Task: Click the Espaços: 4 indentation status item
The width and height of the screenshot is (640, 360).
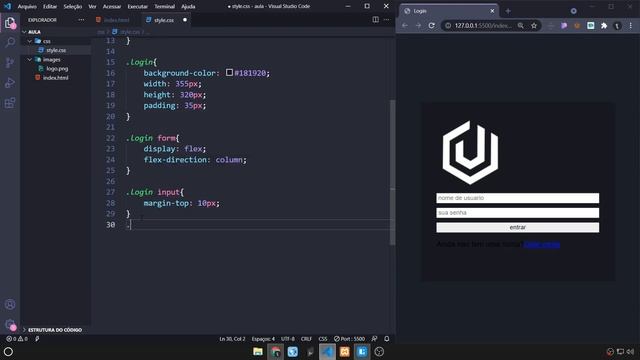Action: click(263, 339)
